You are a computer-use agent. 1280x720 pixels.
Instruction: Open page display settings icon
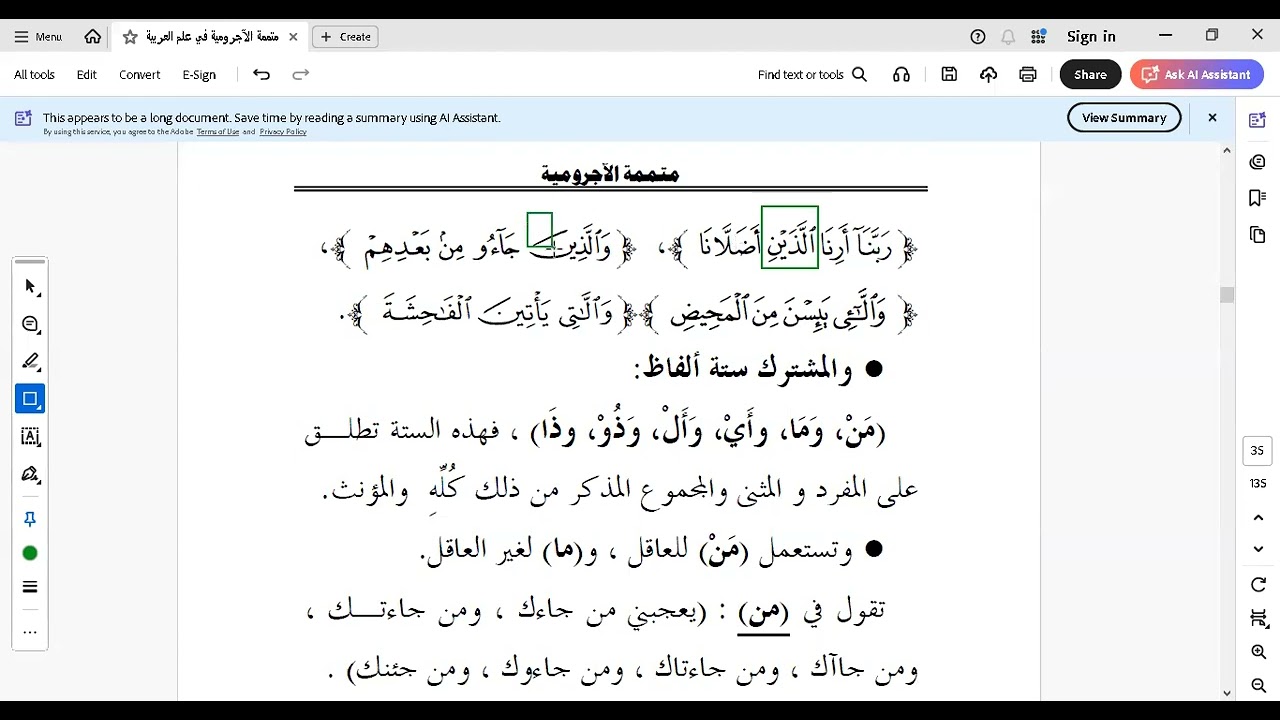(x=1258, y=619)
